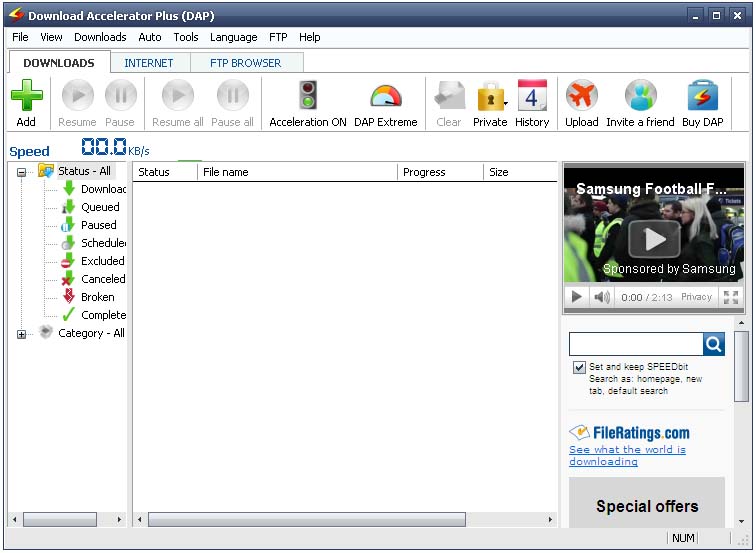Select the Queued status filter

click(x=91, y=207)
